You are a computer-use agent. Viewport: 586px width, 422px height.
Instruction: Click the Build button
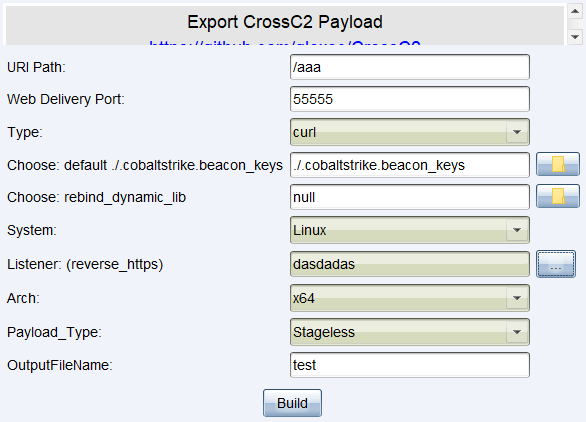[292, 403]
